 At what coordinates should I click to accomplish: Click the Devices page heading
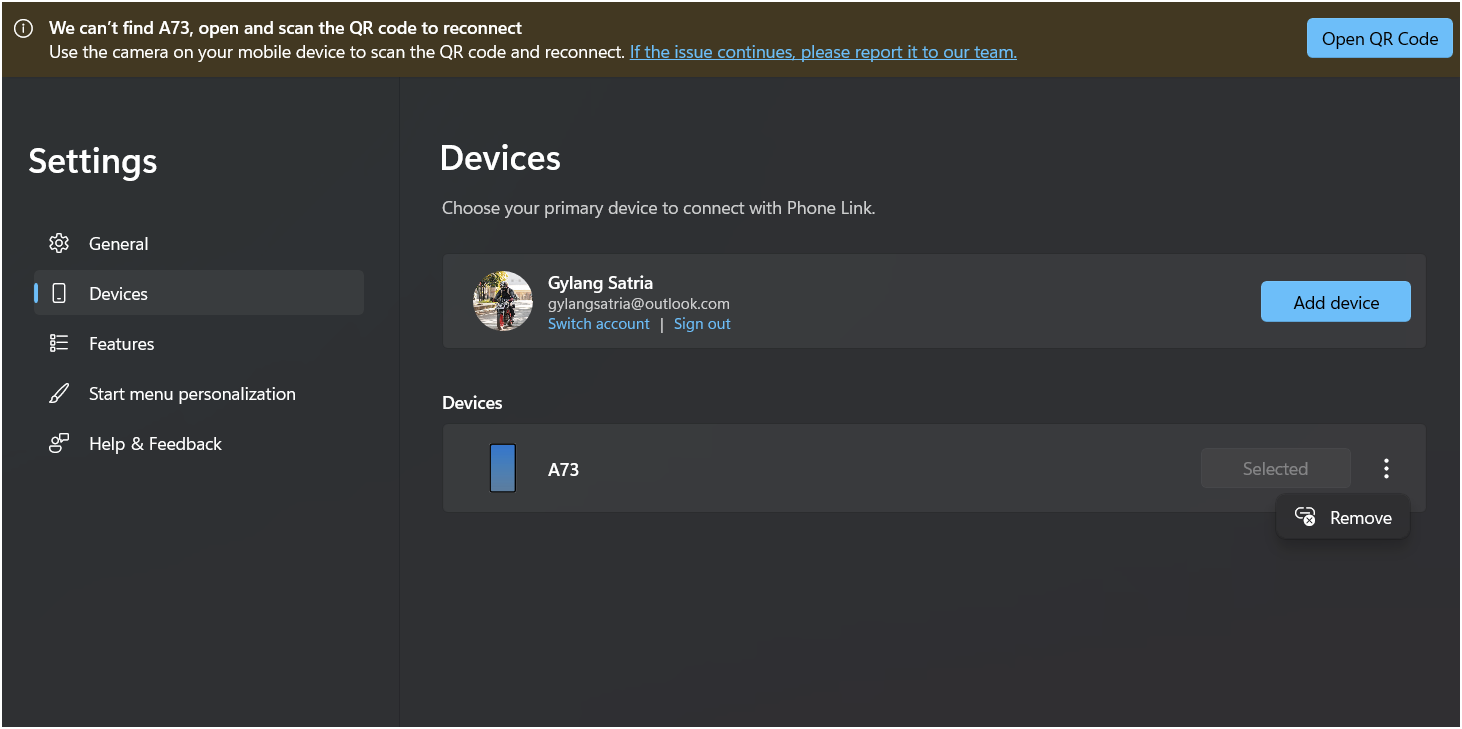(x=500, y=158)
